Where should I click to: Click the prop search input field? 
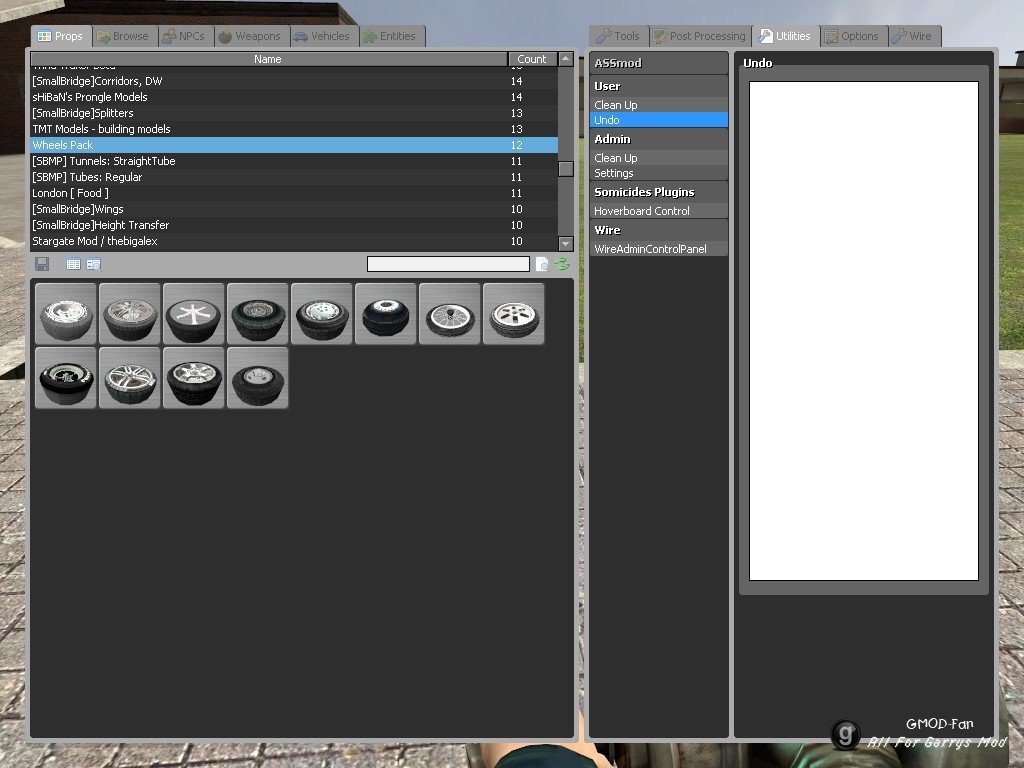click(x=448, y=264)
